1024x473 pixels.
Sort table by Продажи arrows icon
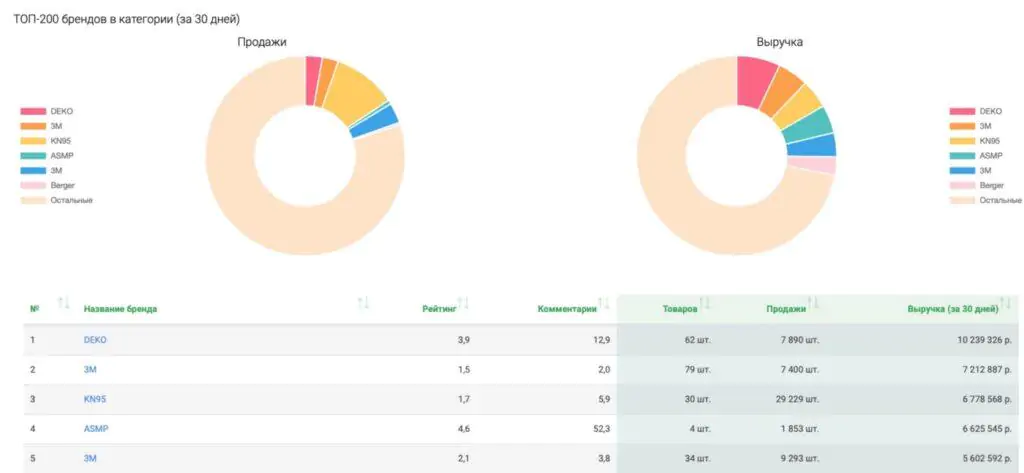click(x=813, y=303)
